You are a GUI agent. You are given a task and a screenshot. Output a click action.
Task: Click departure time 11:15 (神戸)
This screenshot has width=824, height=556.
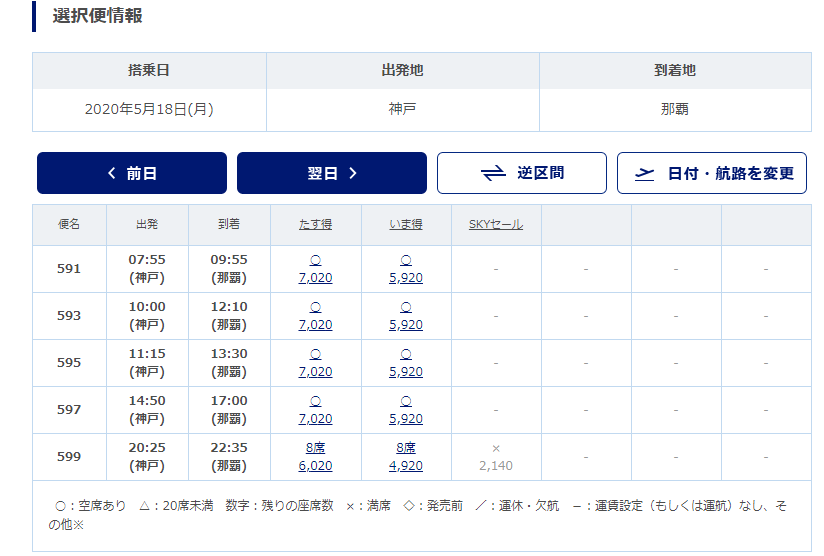point(147,363)
